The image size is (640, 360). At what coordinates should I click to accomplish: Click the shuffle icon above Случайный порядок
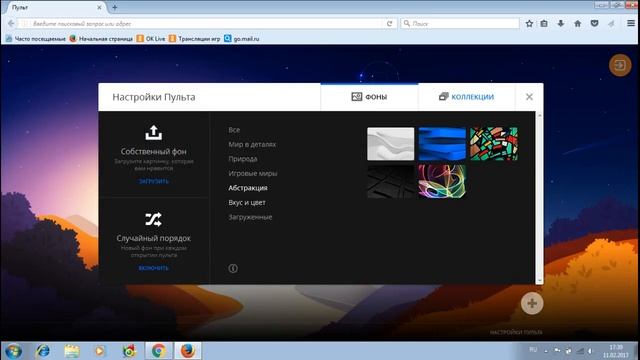(x=153, y=220)
